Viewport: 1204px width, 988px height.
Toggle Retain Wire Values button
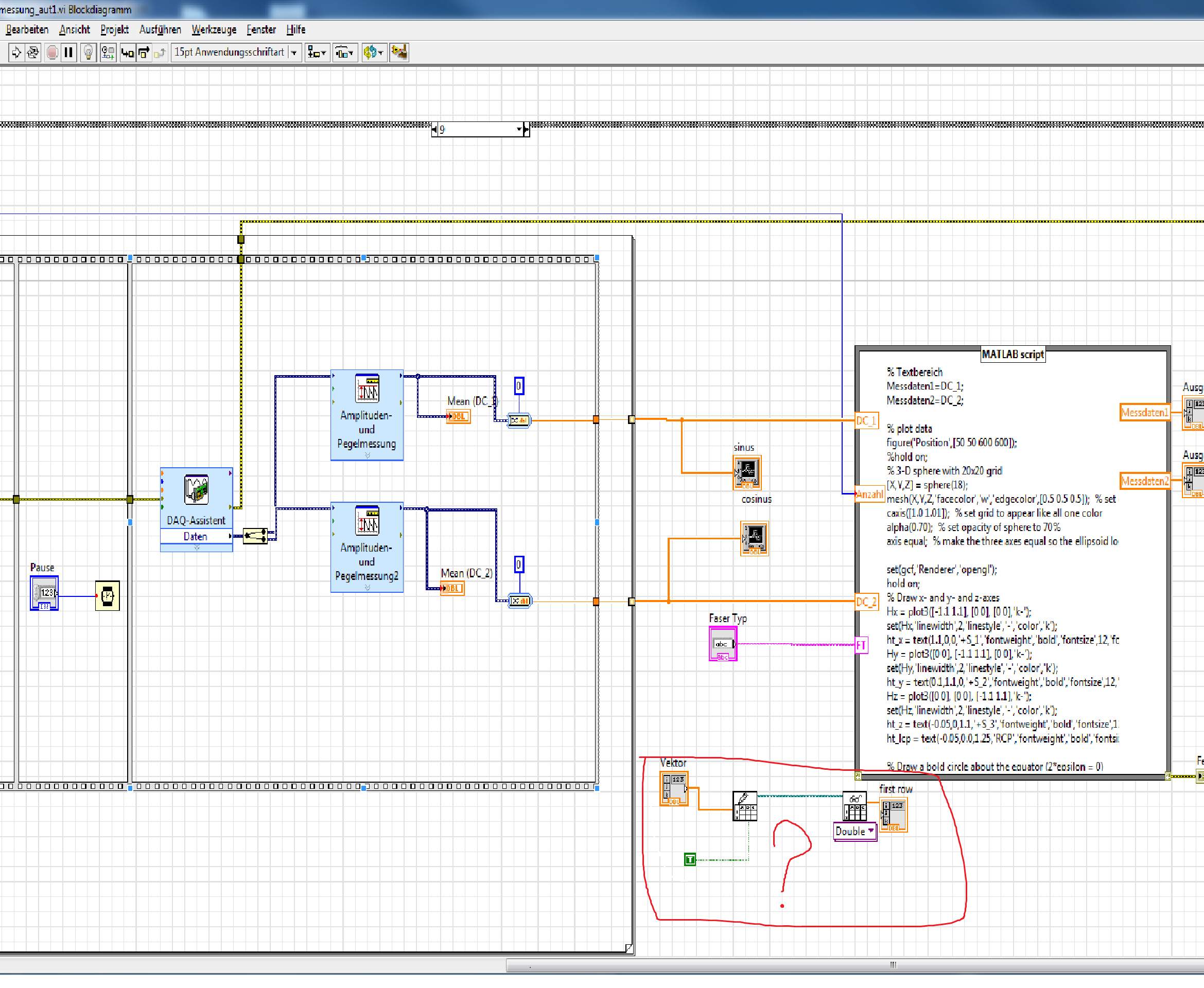[108, 53]
